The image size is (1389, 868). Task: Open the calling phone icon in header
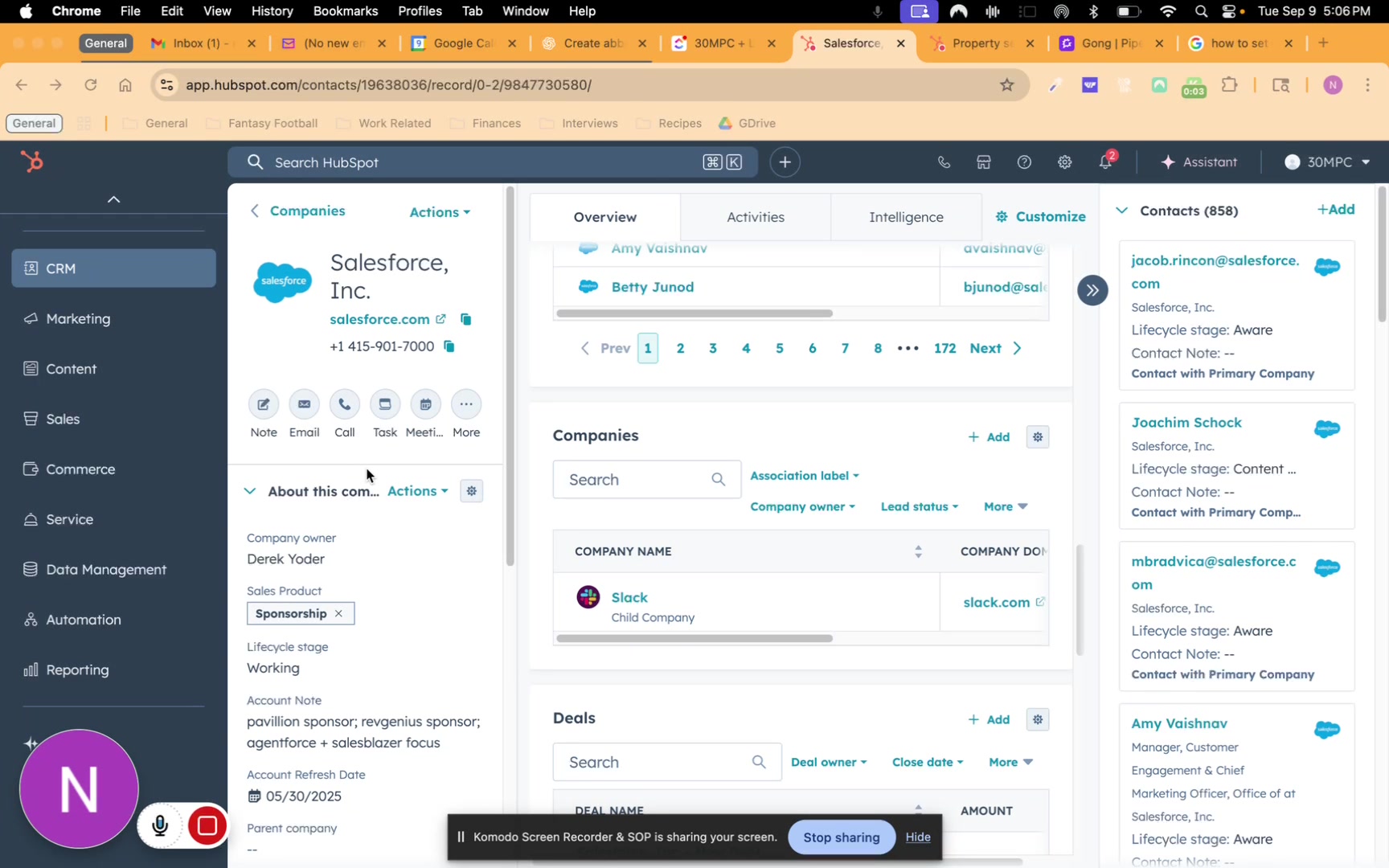pyautogui.click(x=944, y=162)
